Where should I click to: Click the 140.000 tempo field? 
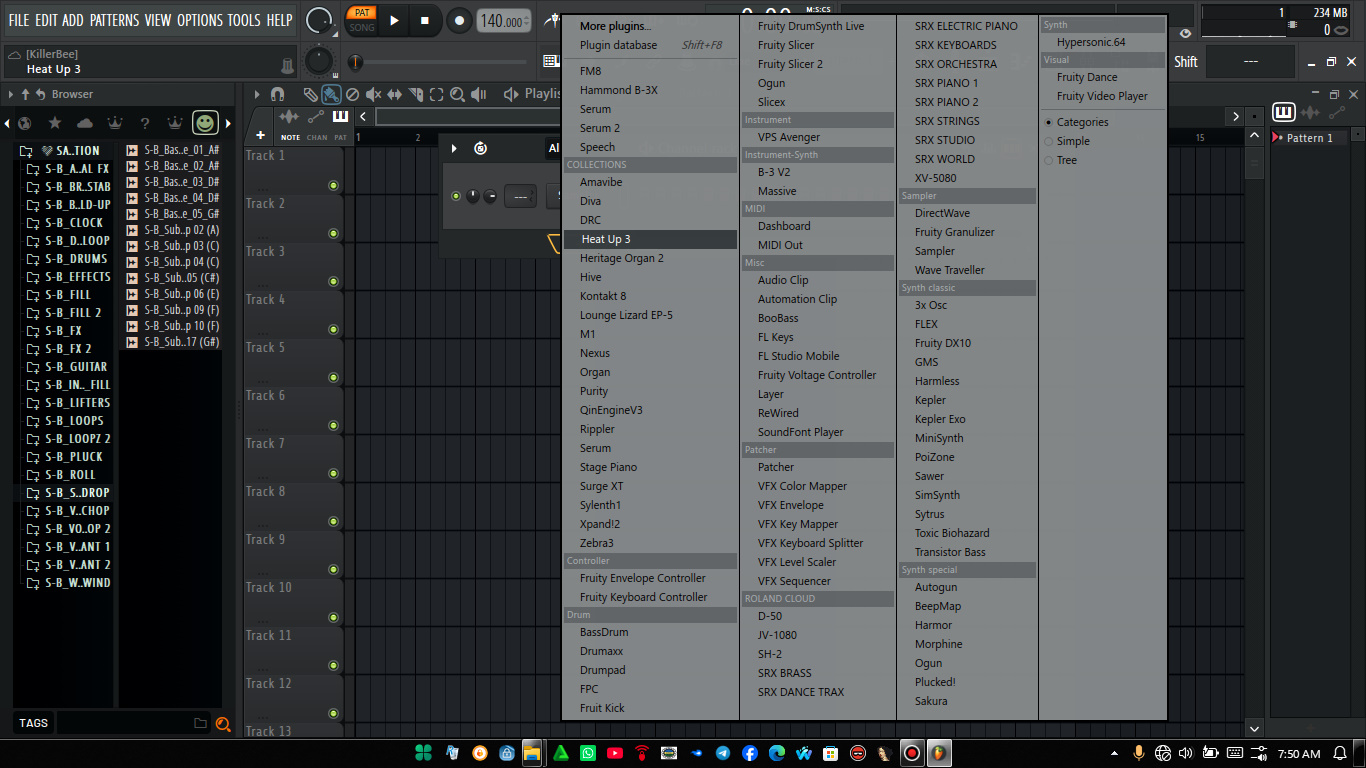[504, 21]
